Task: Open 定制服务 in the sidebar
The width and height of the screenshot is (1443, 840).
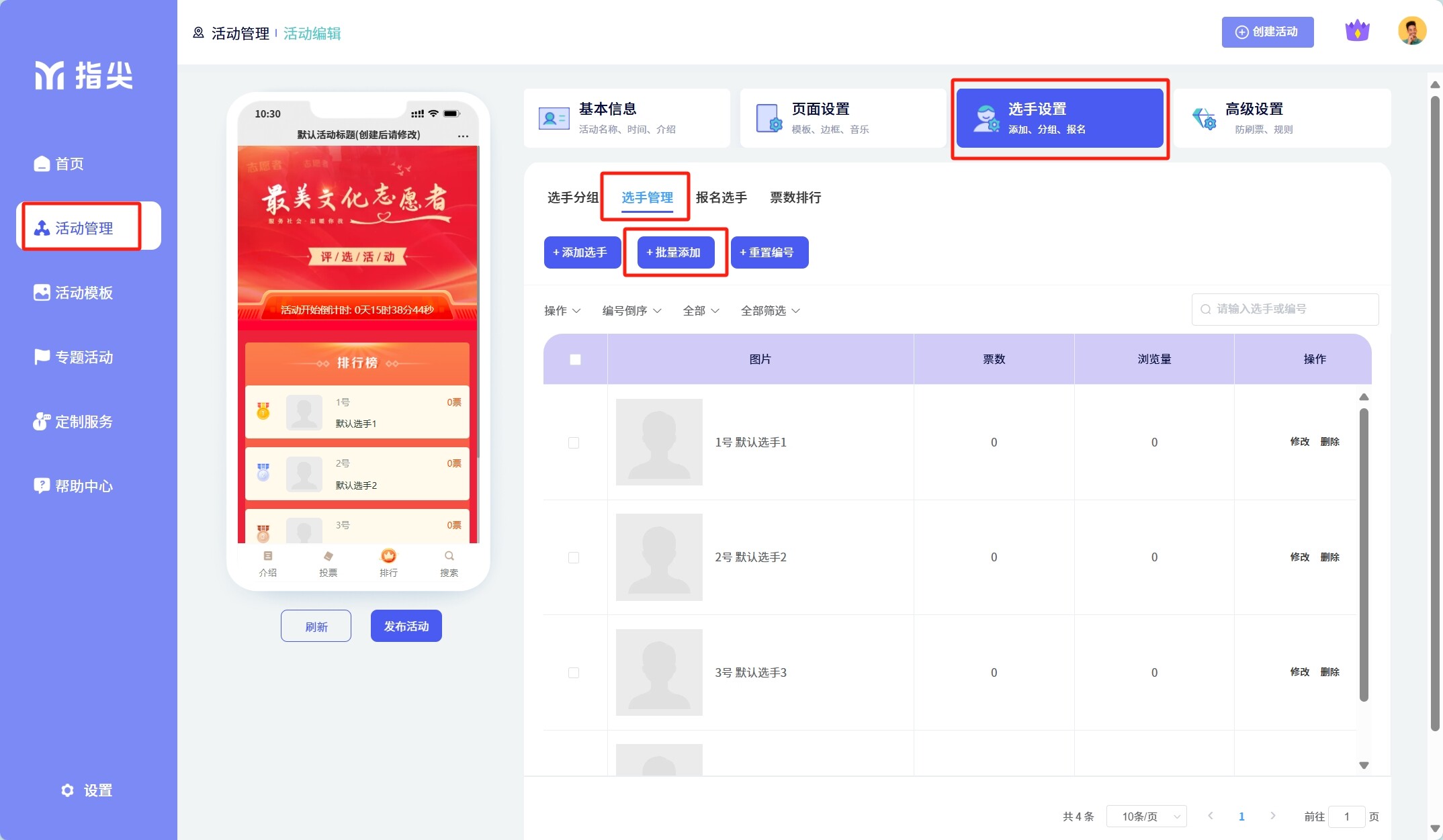Action: click(73, 422)
